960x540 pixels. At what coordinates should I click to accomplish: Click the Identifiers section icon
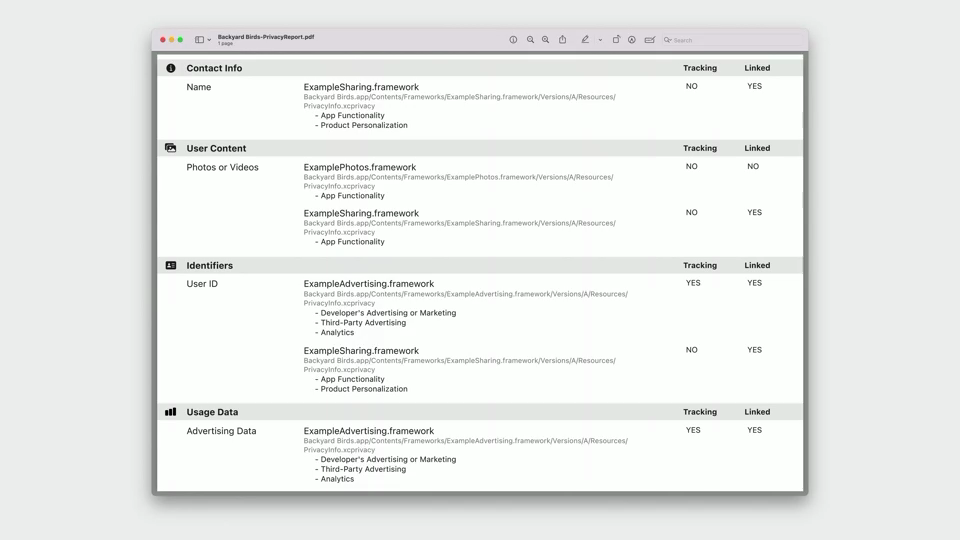(171, 266)
